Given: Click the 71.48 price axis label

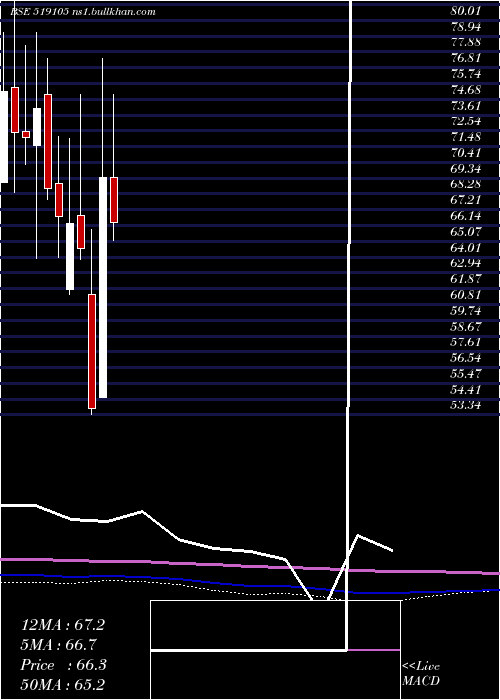Looking at the screenshot, I should (x=466, y=137).
